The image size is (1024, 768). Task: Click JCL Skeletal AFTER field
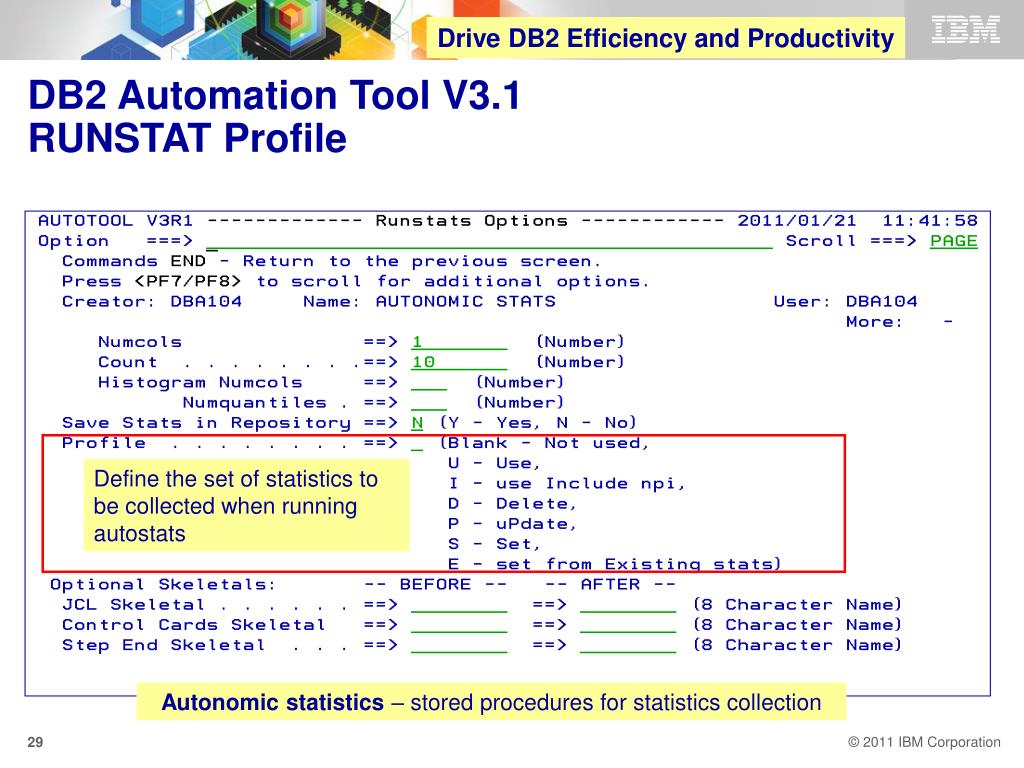(628, 605)
